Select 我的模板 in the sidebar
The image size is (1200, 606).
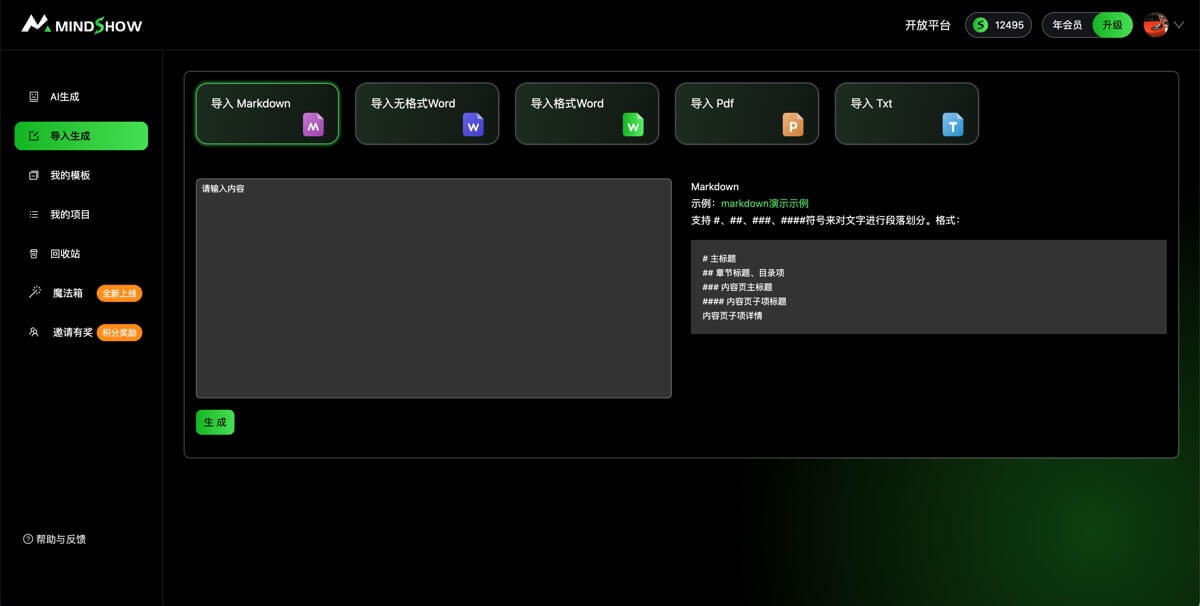[70, 175]
